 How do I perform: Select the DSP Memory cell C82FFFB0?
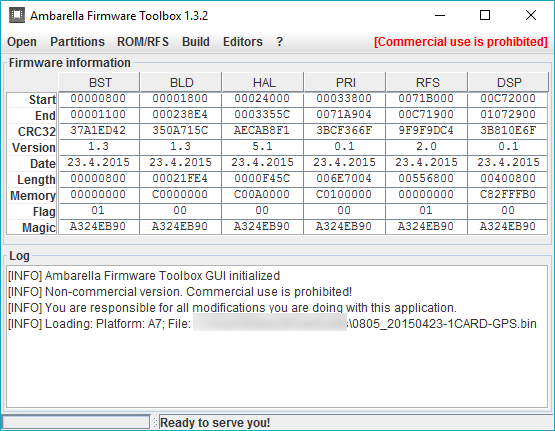point(508,195)
